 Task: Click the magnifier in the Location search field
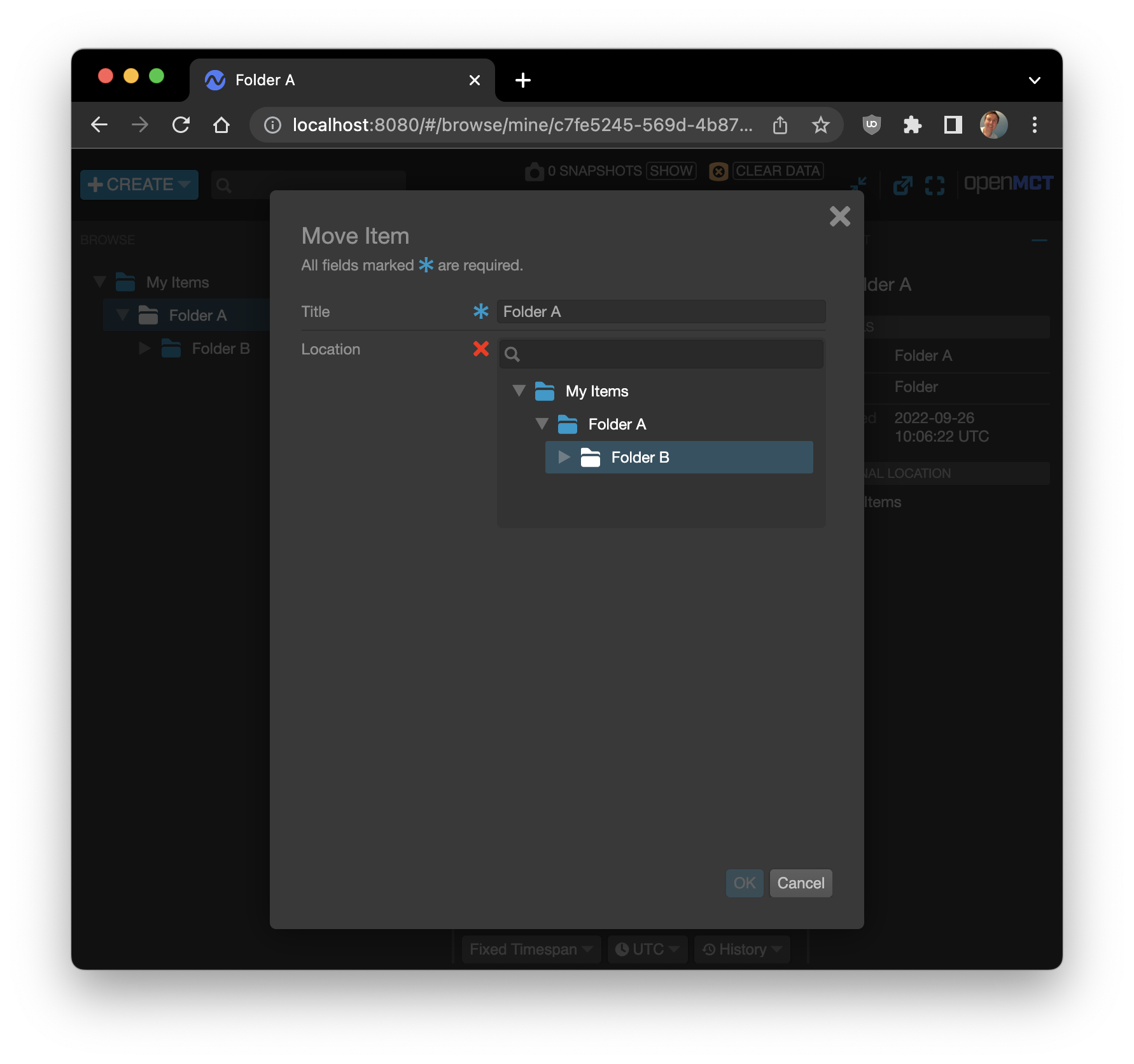coord(513,354)
